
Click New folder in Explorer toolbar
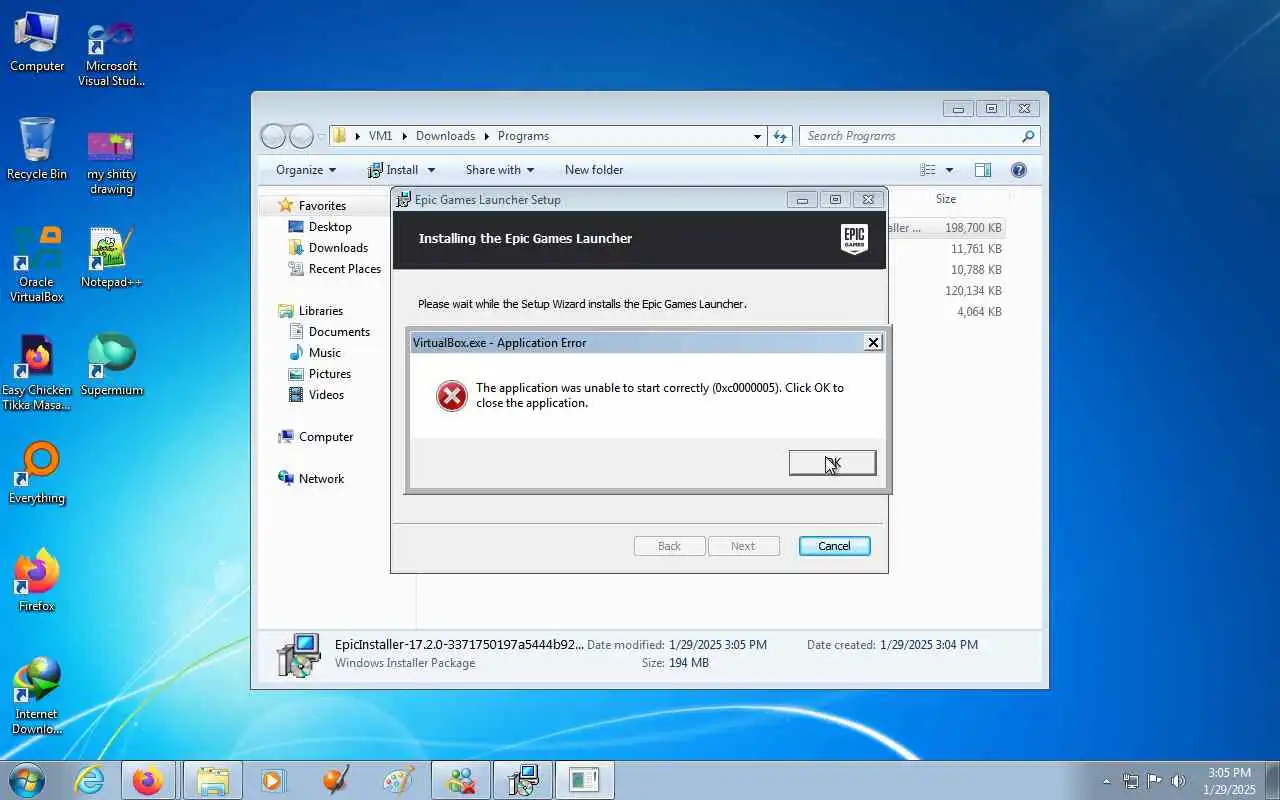[x=594, y=170]
